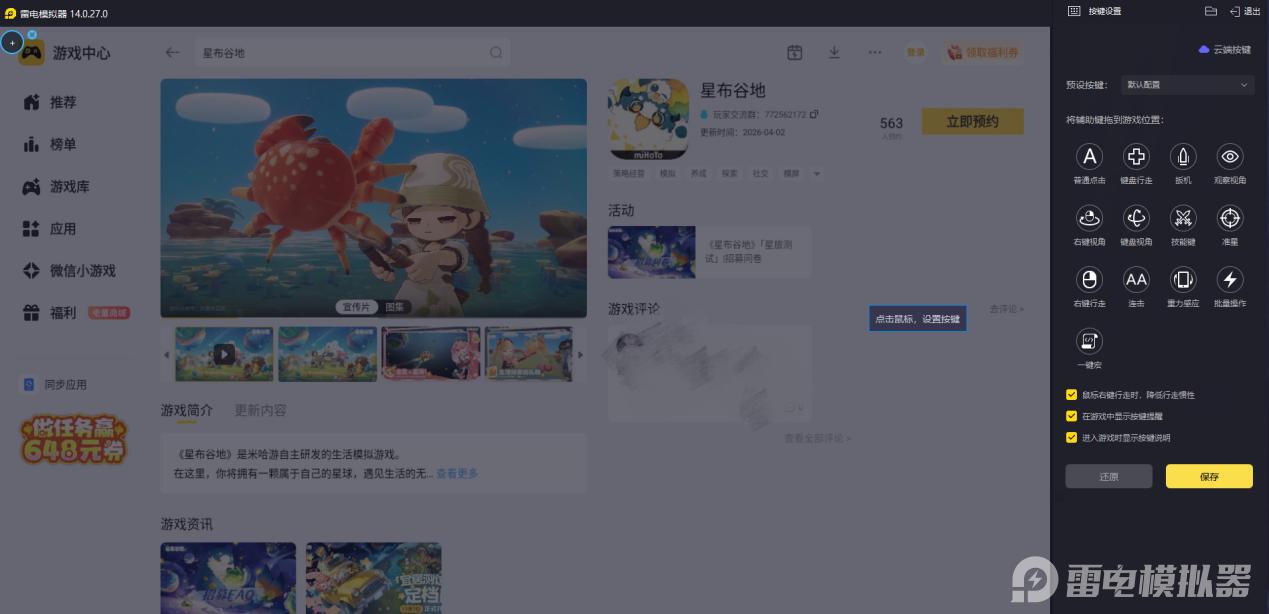Expand the game tags dropdown arrow
The image size is (1269, 614).
817,174
